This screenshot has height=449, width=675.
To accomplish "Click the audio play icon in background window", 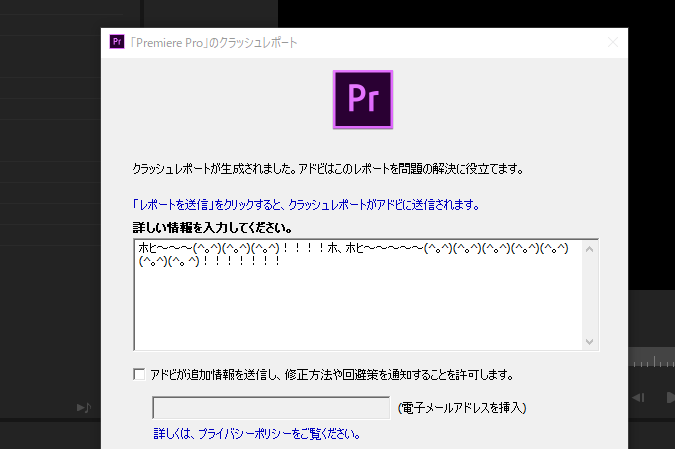I will pos(84,407).
